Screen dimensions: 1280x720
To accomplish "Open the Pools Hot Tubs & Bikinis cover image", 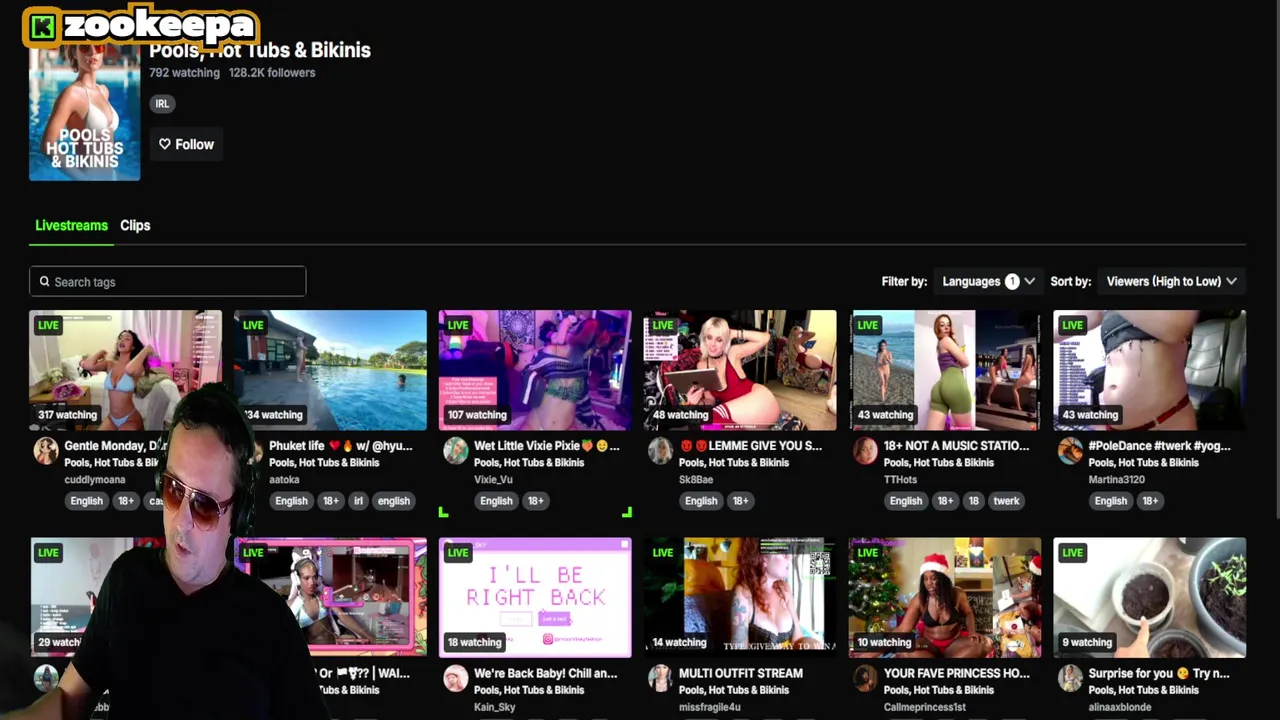I will coord(84,110).
